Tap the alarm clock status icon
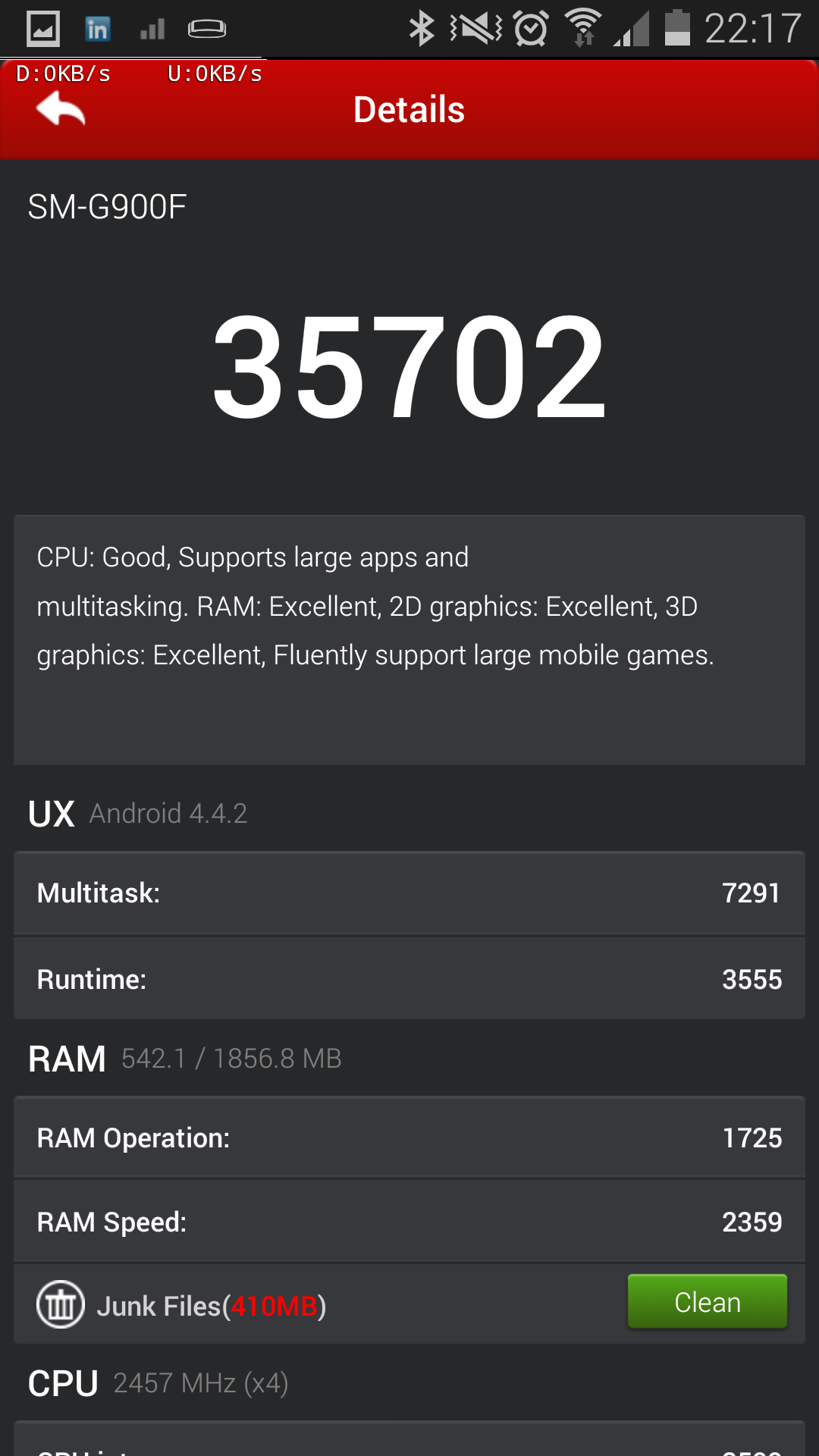This screenshot has width=819, height=1456. (x=531, y=29)
